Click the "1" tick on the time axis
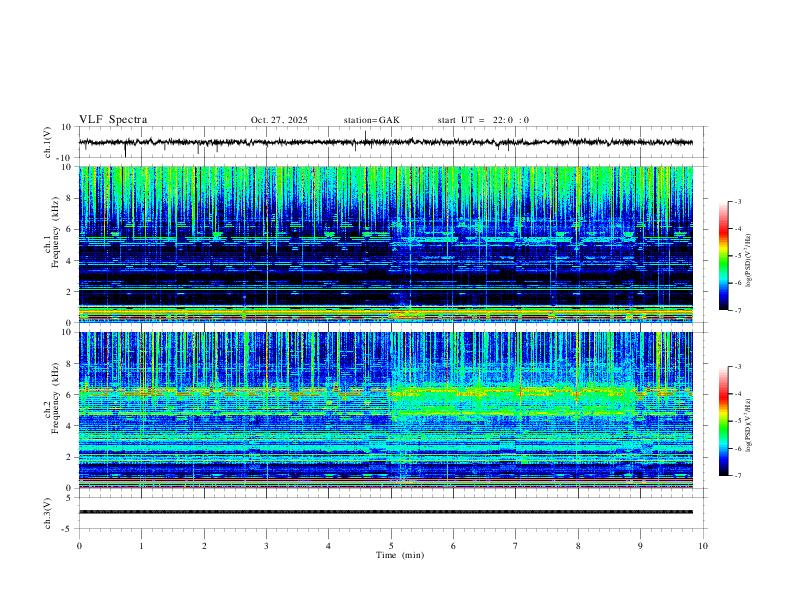Image resolution: width=792 pixels, height=612 pixels. click(141, 546)
